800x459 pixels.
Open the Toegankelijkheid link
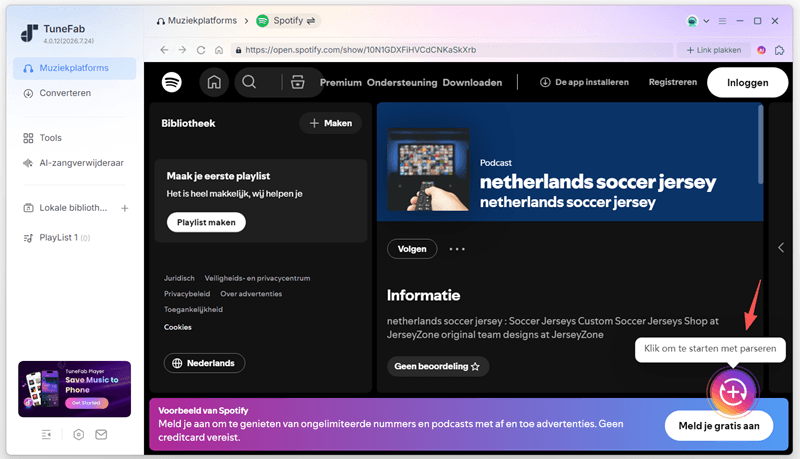click(193, 310)
